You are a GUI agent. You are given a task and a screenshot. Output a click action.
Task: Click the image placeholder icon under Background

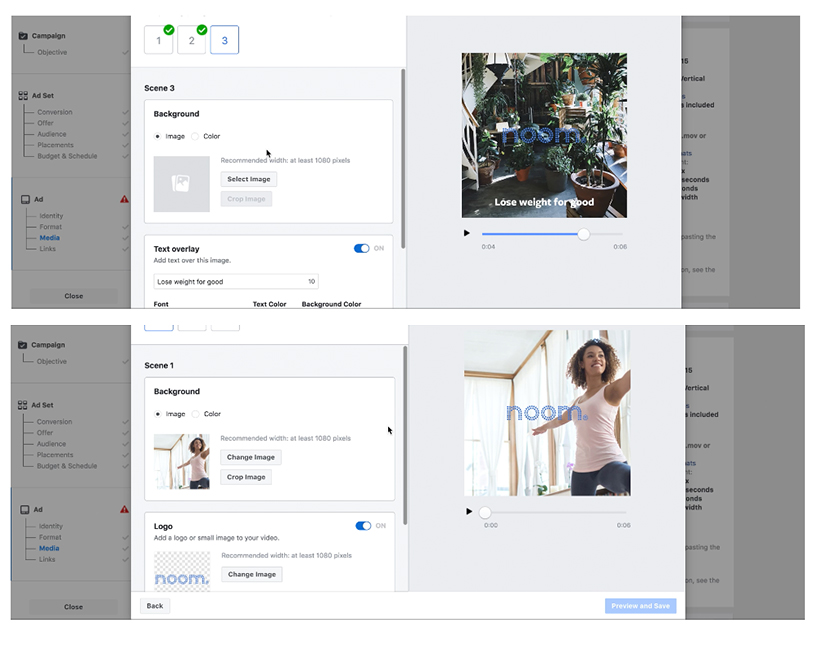[181, 180]
